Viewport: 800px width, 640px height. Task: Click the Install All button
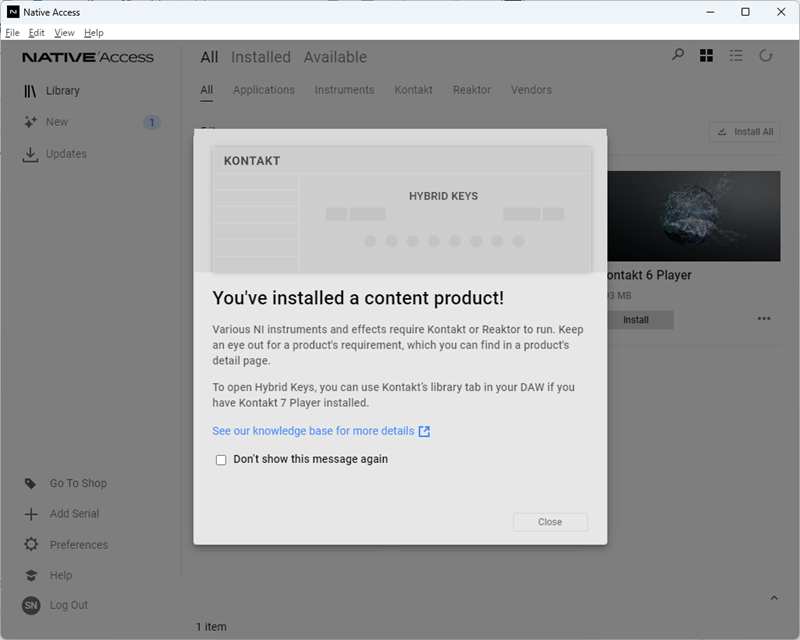tap(745, 132)
